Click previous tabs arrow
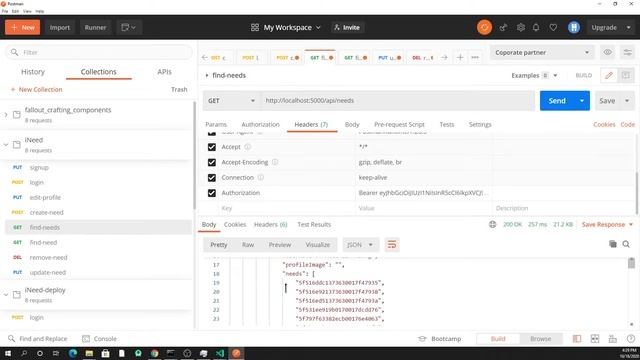 (x=205, y=58)
